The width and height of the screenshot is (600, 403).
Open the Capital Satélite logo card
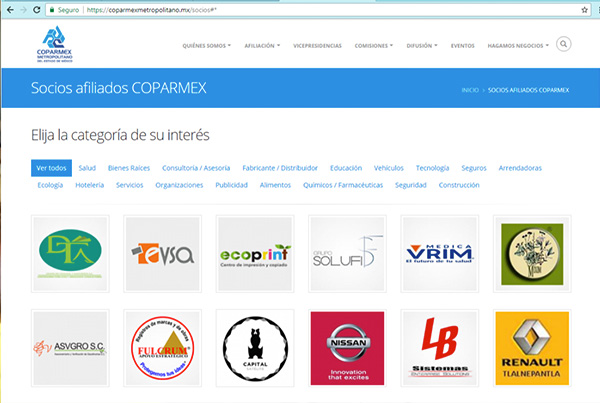click(255, 348)
